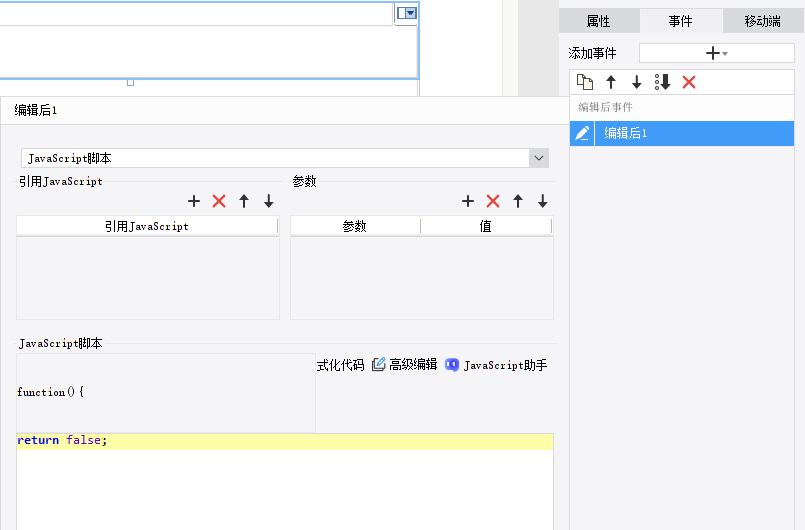Move event 编辑后1 up in list
Screen dimensions: 805x530
point(611,82)
